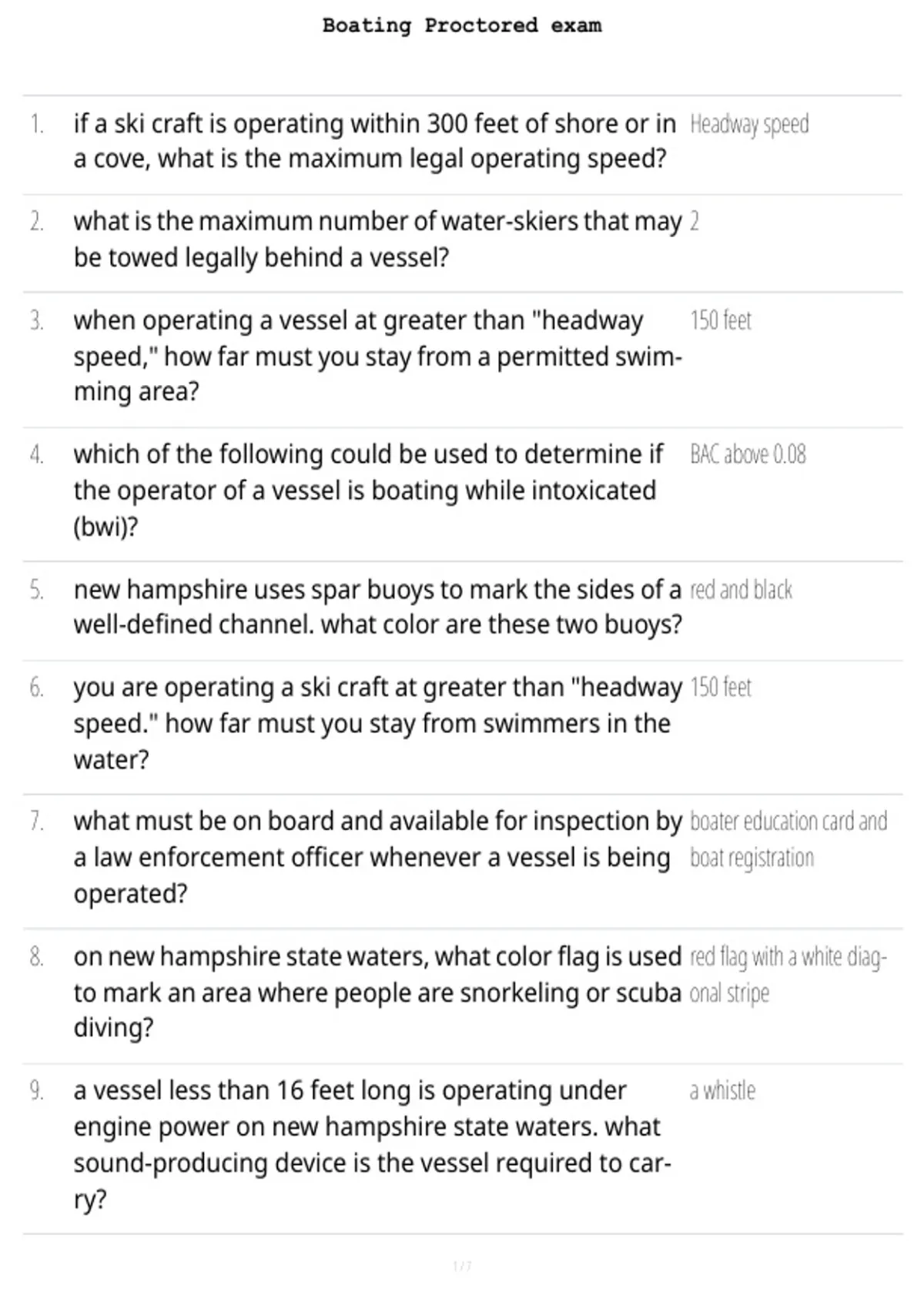Click the 'Headway speed' answer
Viewport: 924px width, 1309px height.
click(x=749, y=124)
